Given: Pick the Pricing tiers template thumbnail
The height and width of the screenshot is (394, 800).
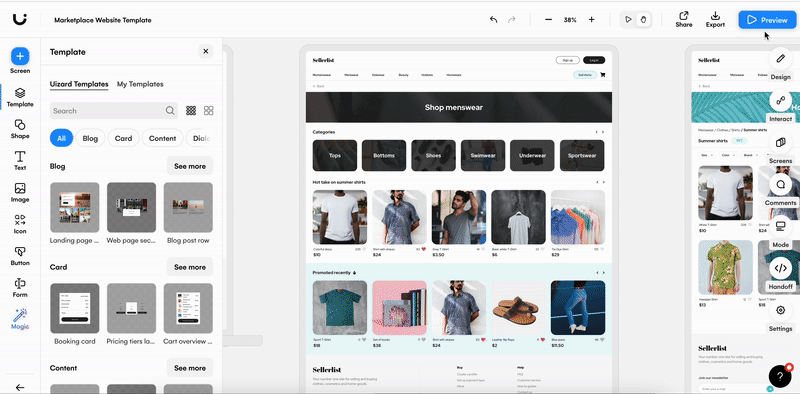Looking at the screenshot, I should 131,308.
